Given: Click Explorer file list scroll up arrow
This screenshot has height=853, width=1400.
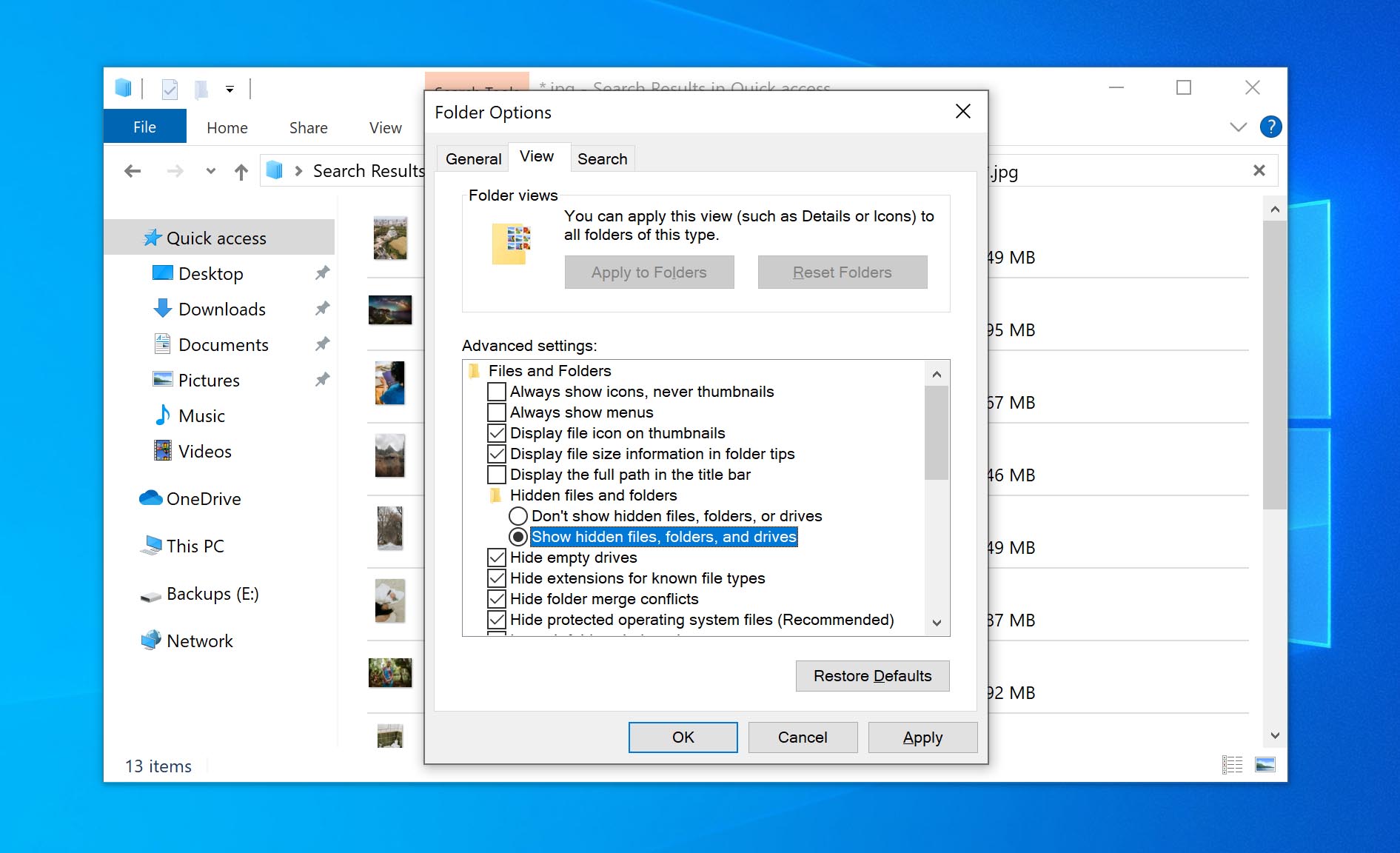Looking at the screenshot, I should (1275, 210).
